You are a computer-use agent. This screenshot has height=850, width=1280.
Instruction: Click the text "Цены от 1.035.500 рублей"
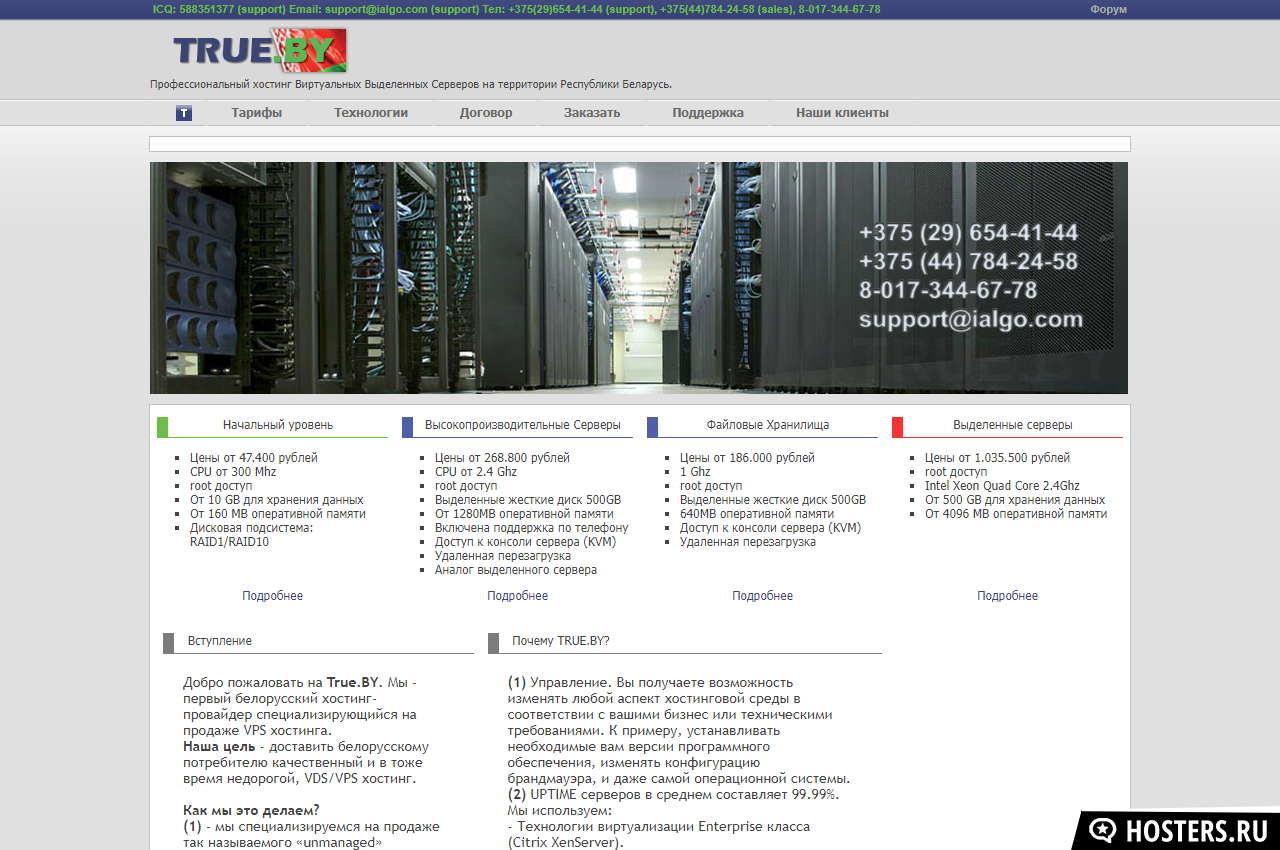coord(997,458)
